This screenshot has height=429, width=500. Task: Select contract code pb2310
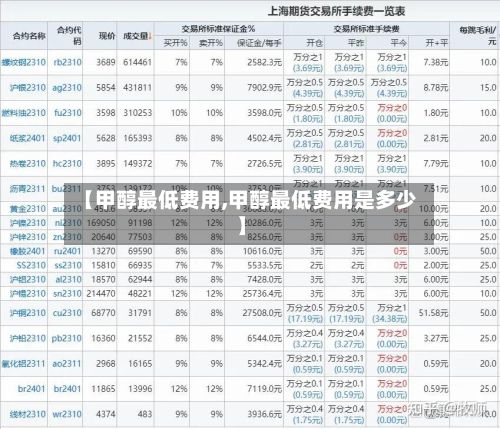[67, 338]
